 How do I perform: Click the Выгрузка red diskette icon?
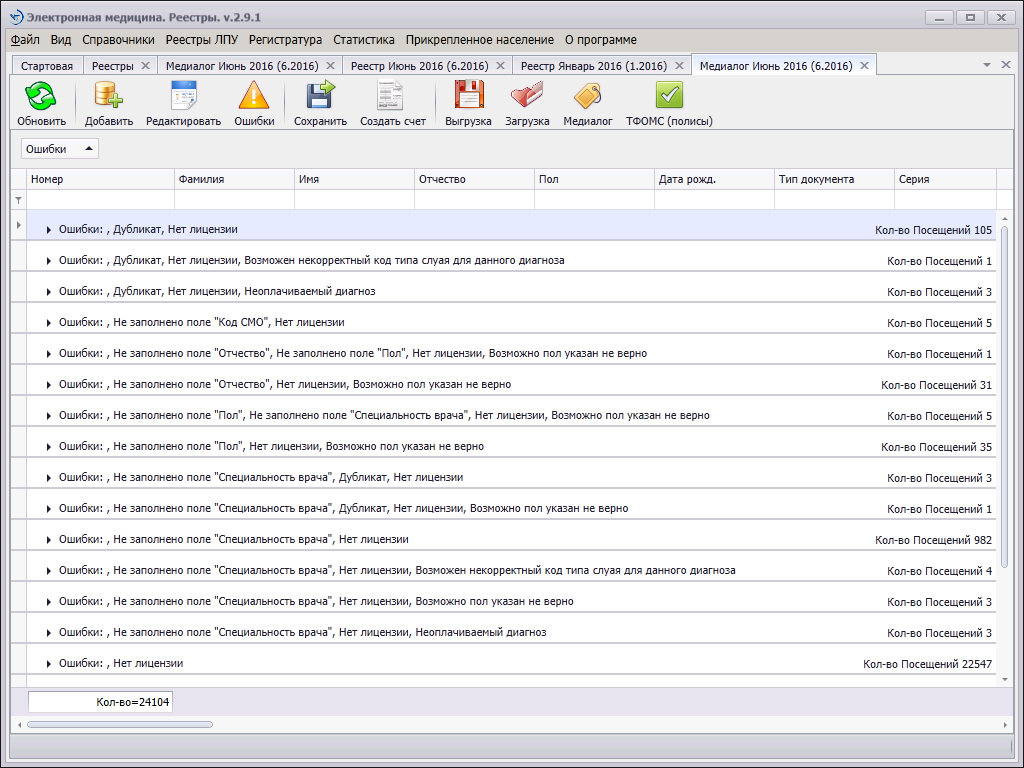tap(468, 95)
